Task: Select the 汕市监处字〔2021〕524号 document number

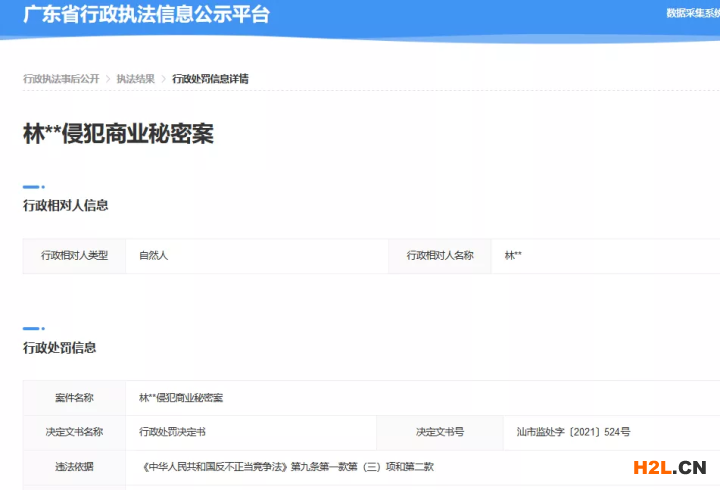Action: point(574,432)
